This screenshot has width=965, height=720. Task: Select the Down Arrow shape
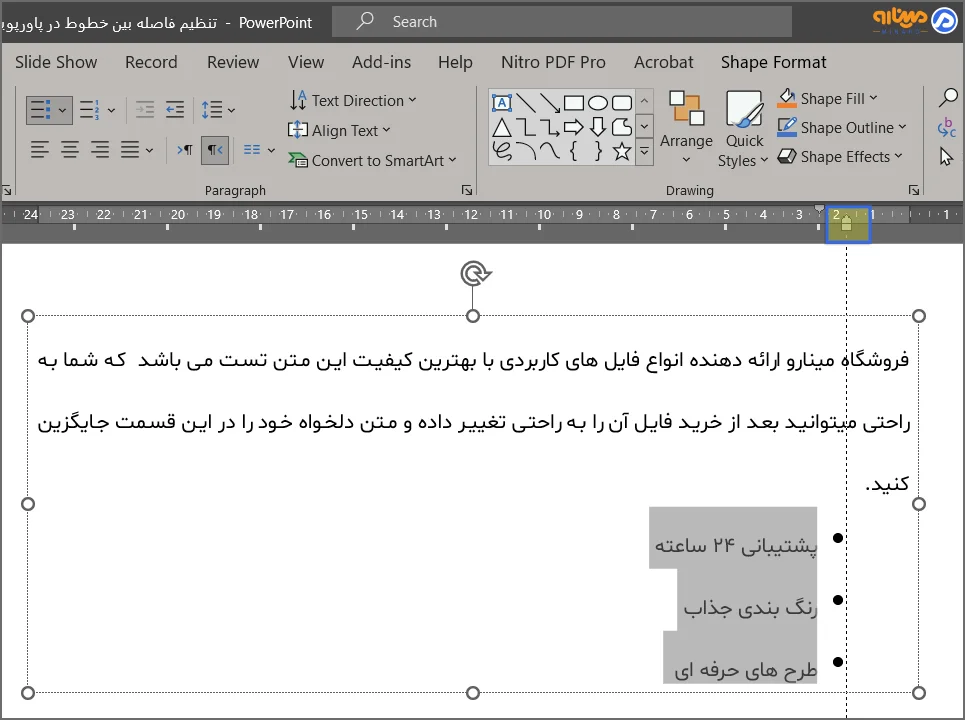[598, 127]
